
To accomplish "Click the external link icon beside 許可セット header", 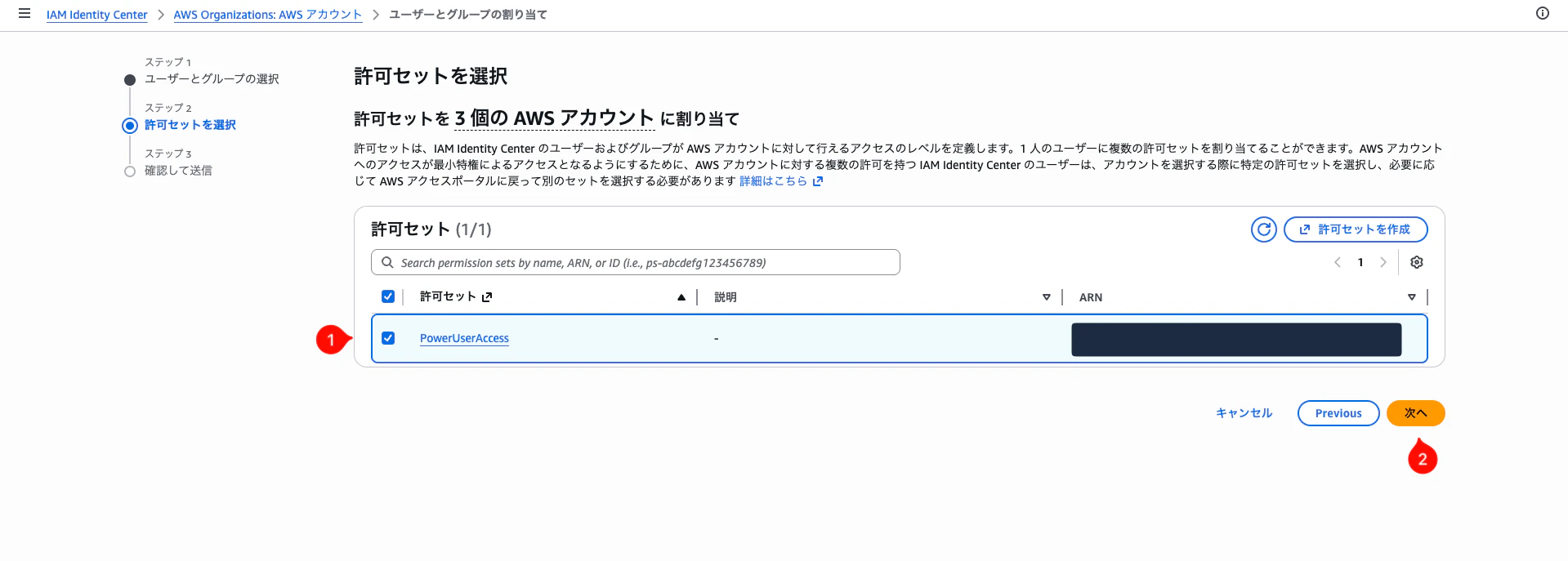I will [486, 296].
